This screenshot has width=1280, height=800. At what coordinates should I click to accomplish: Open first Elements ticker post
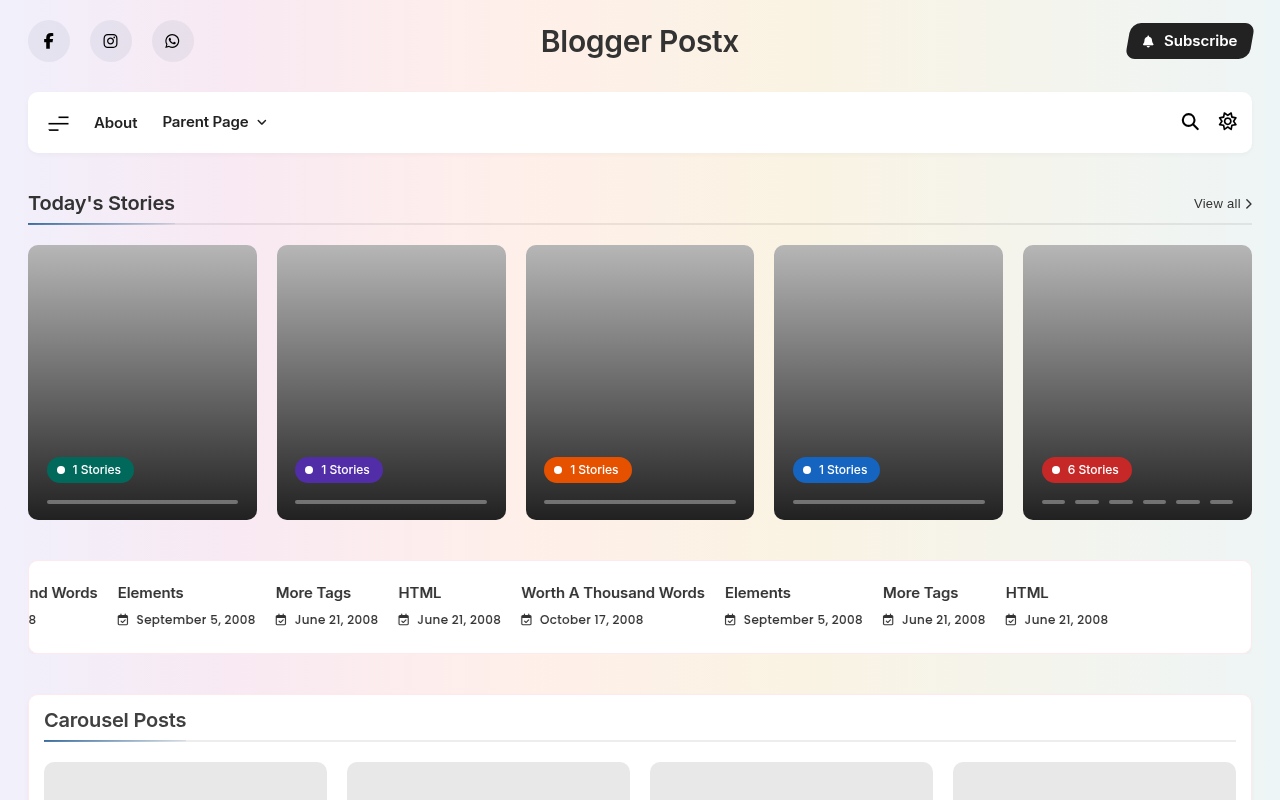click(x=150, y=593)
